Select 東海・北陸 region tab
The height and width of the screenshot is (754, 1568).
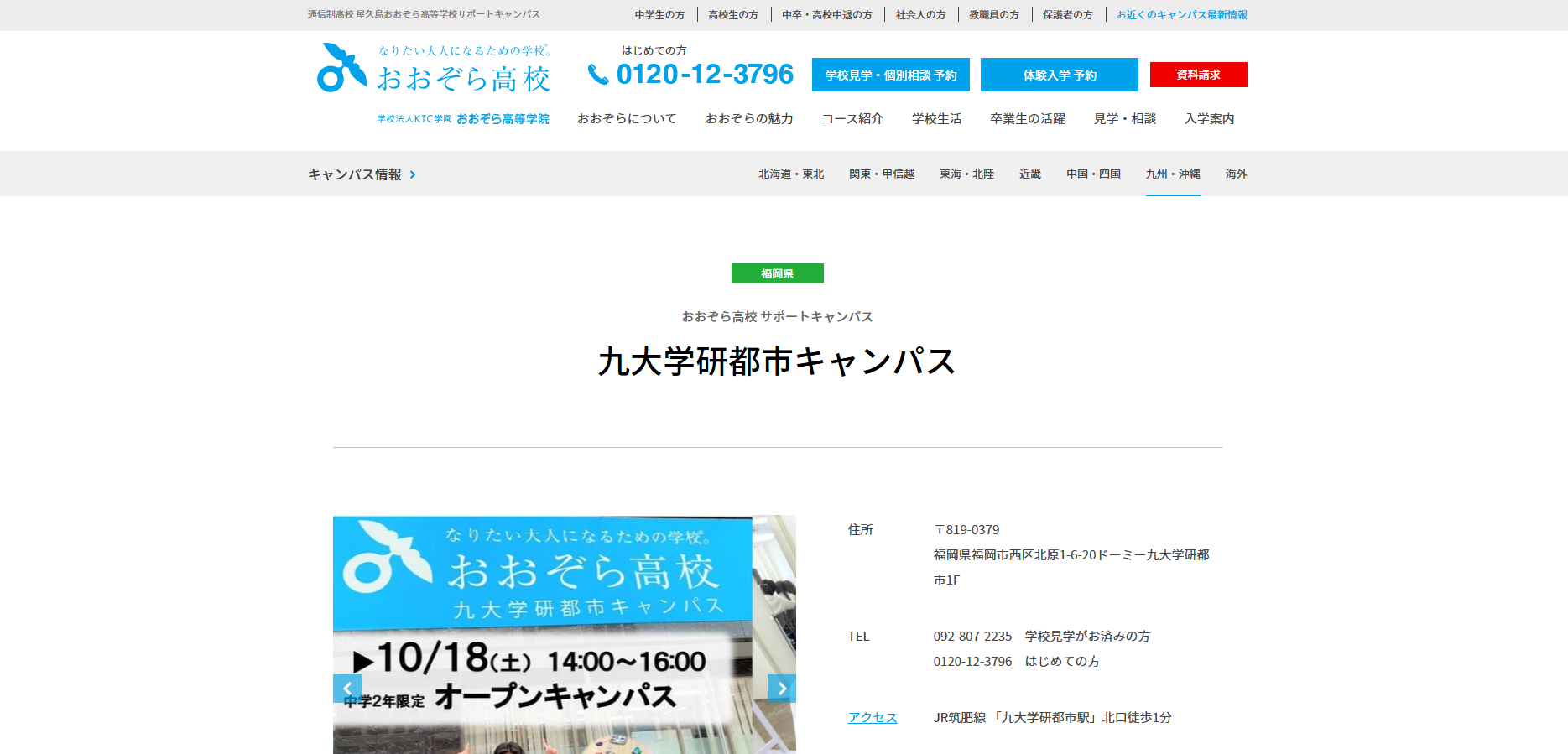click(967, 174)
